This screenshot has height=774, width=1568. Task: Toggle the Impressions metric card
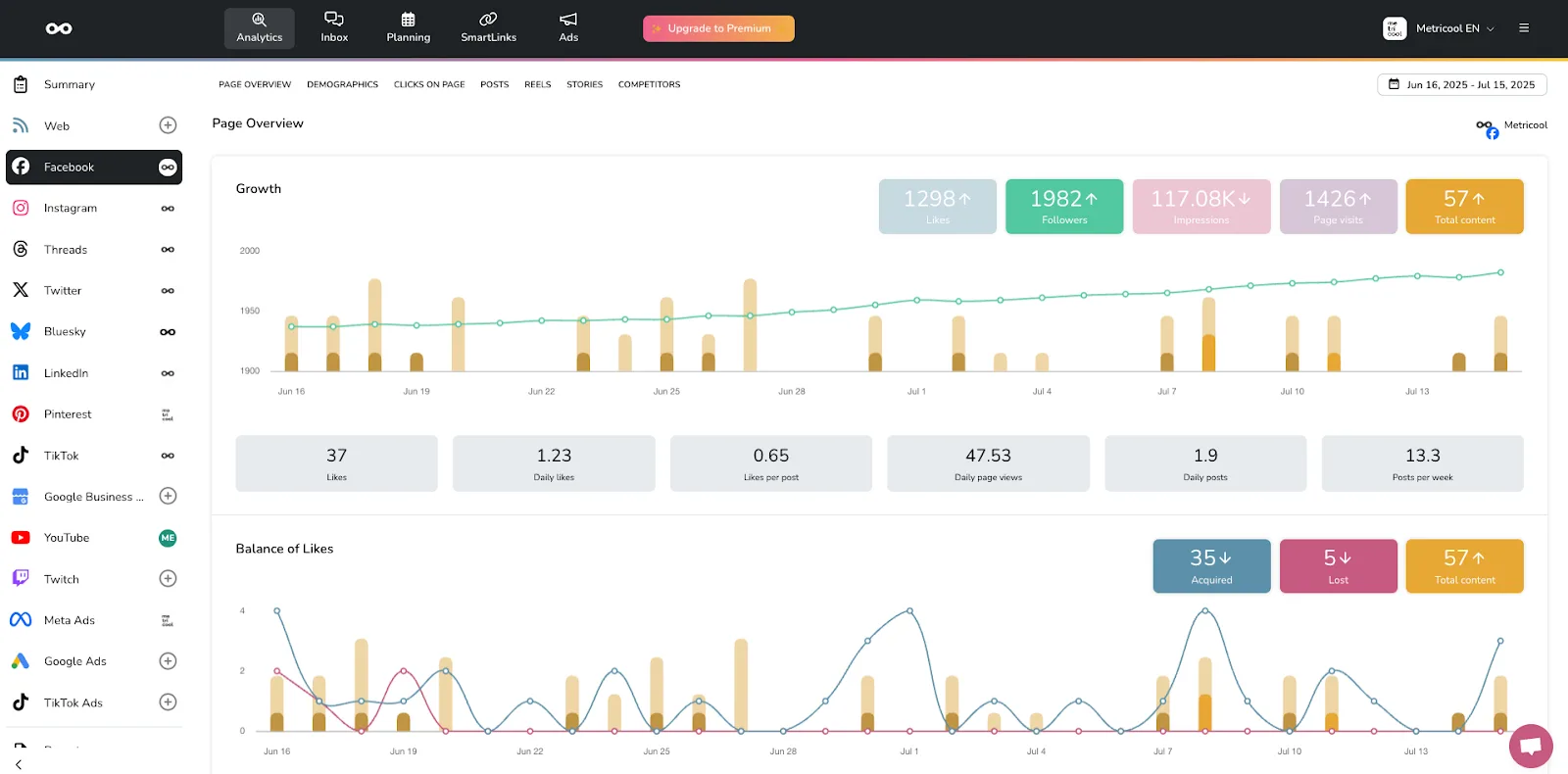point(1200,206)
